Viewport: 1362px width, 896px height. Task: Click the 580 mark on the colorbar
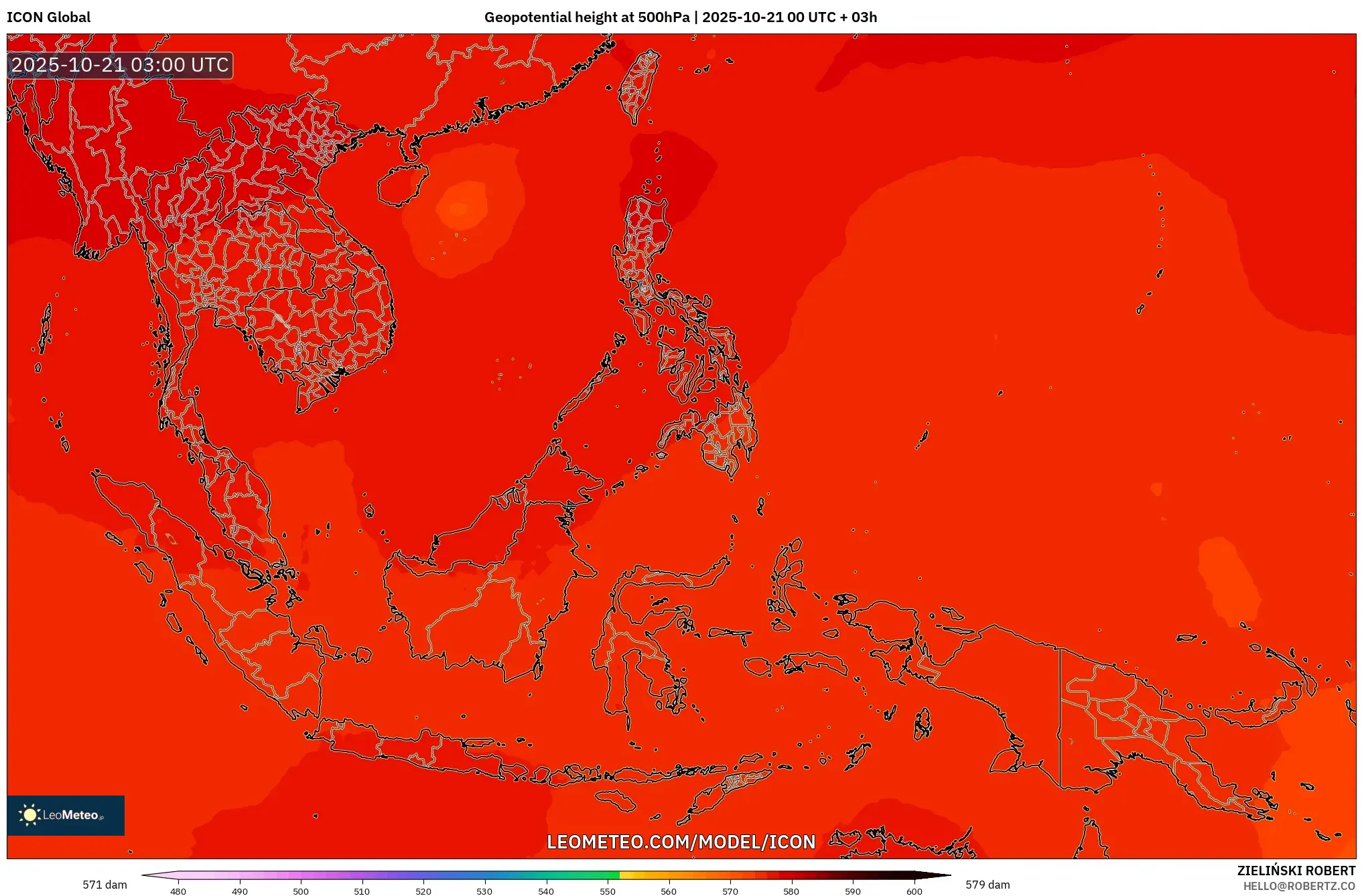(791, 875)
